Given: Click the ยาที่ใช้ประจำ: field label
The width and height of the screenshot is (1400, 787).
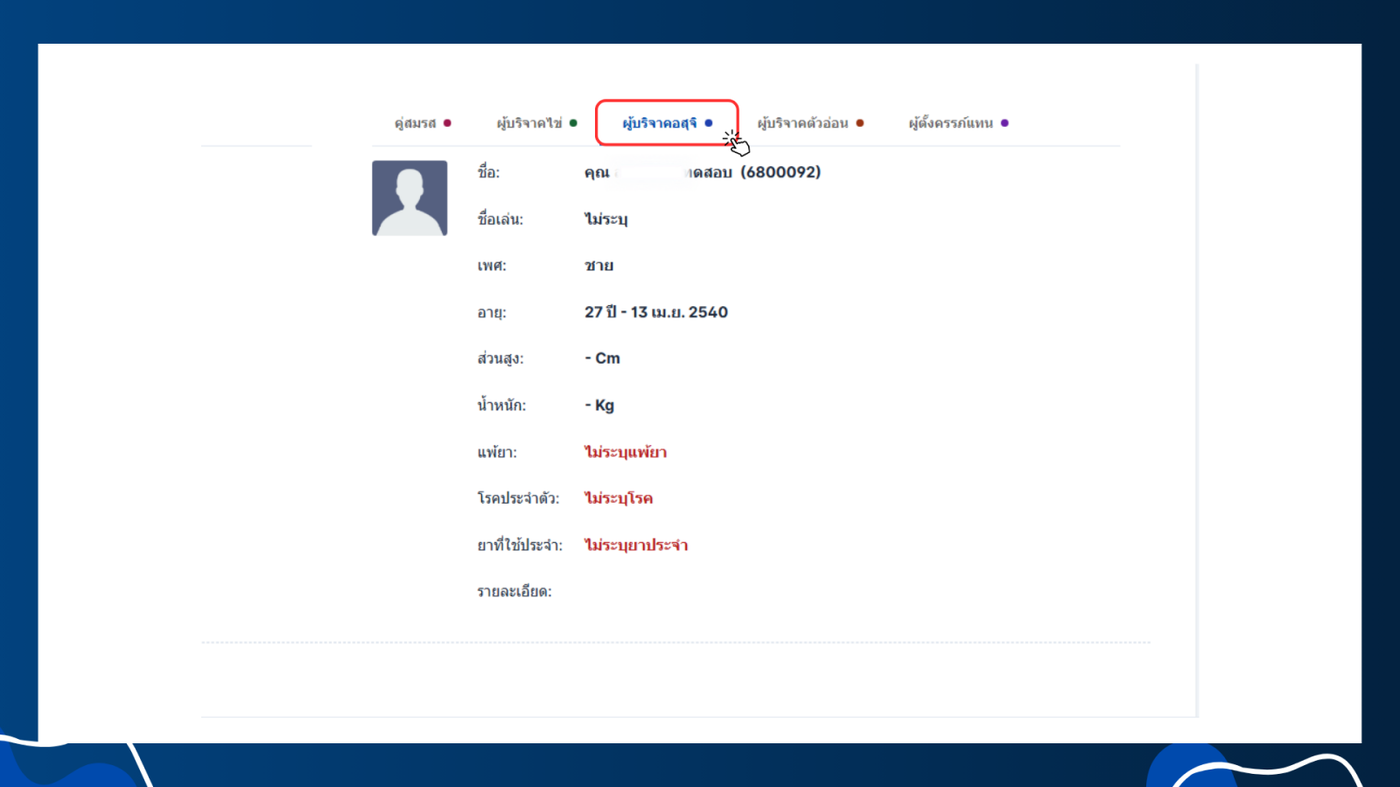Looking at the screenshot, I should pos(520,545).
